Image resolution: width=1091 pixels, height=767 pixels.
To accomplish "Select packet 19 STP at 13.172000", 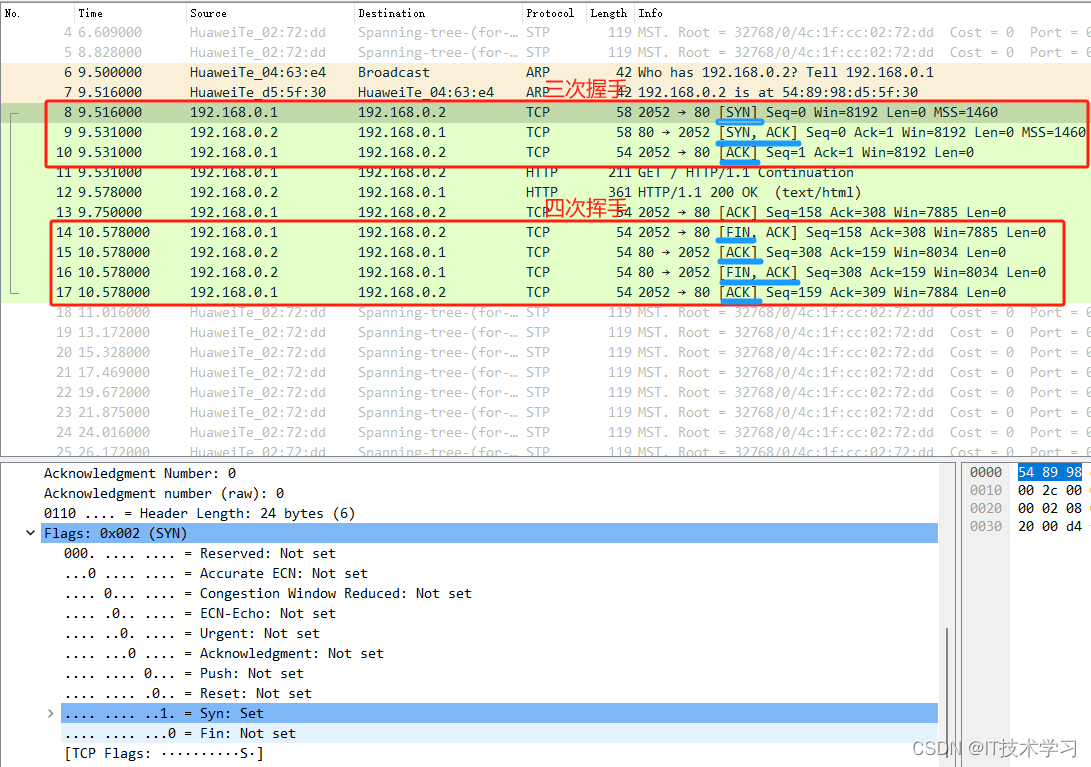I will (546, 333).
